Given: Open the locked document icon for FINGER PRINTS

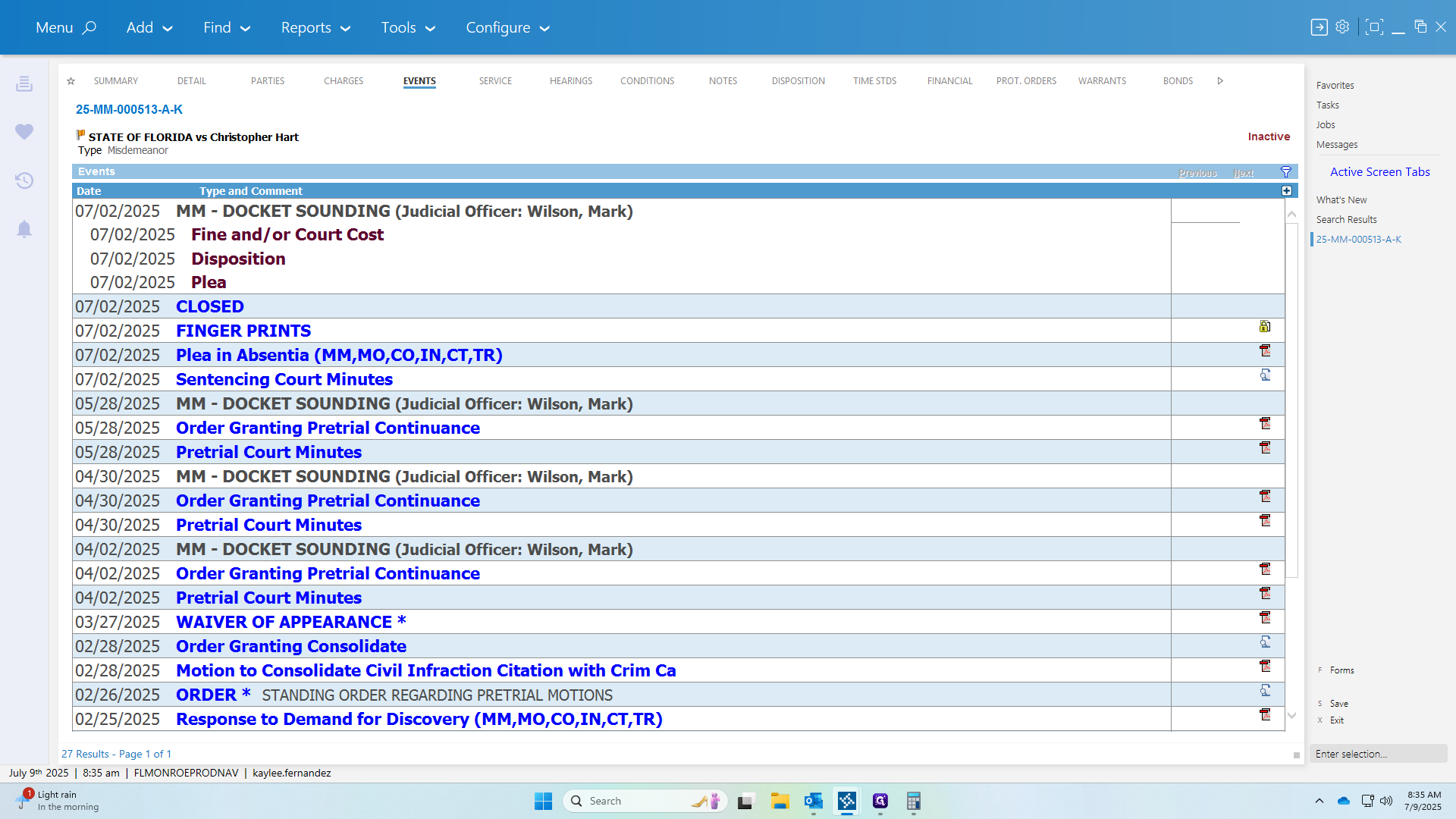Looking at the screenshot, I should (x=1265, y=326).
